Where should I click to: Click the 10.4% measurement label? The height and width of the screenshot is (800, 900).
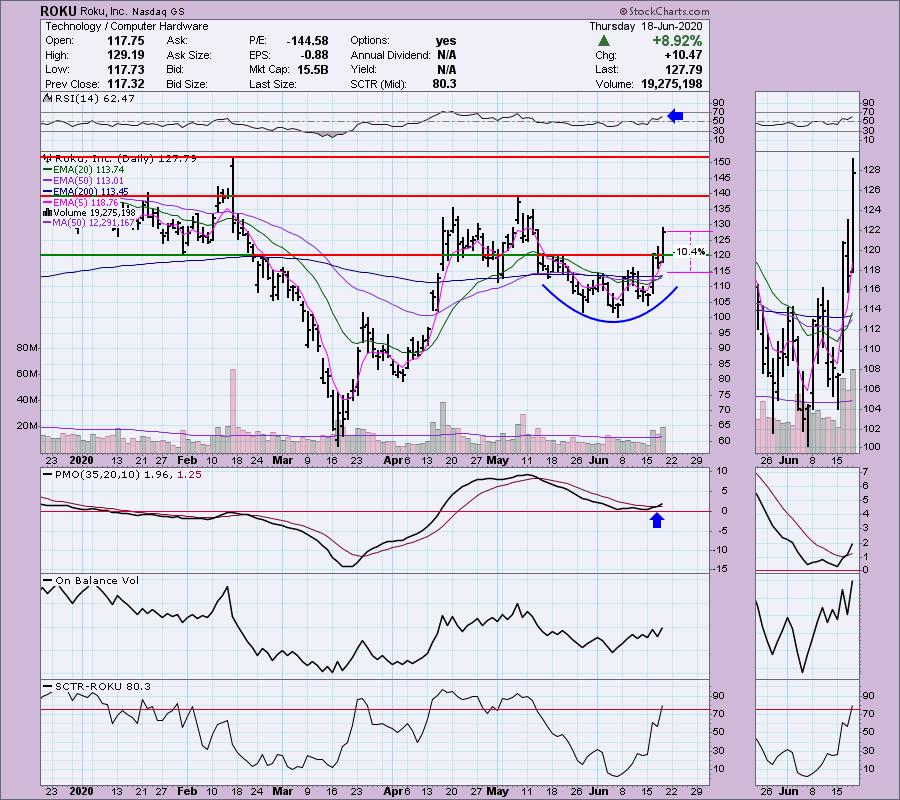point(688,251)
